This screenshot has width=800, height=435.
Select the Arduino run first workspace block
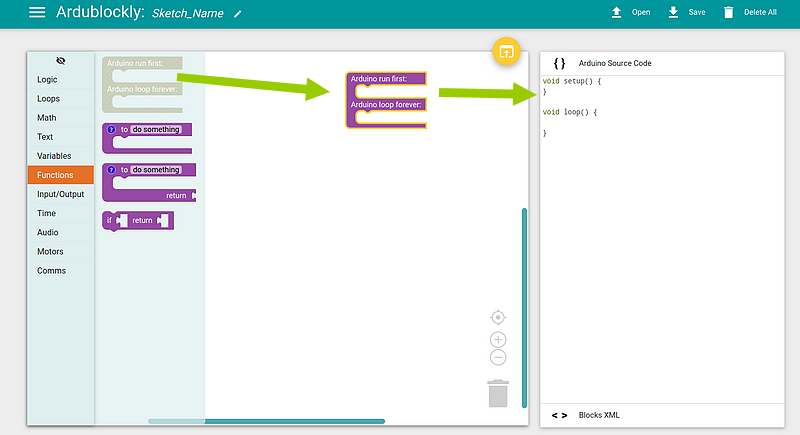pos(386,100)
